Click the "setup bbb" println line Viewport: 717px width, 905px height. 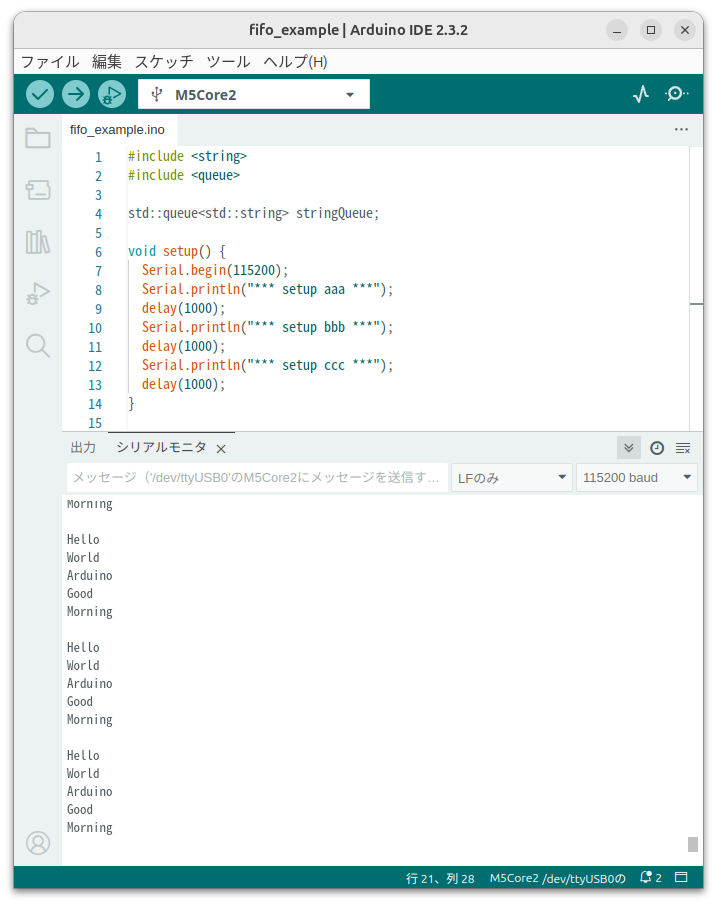pyautogui.click(x=267, y=328)
